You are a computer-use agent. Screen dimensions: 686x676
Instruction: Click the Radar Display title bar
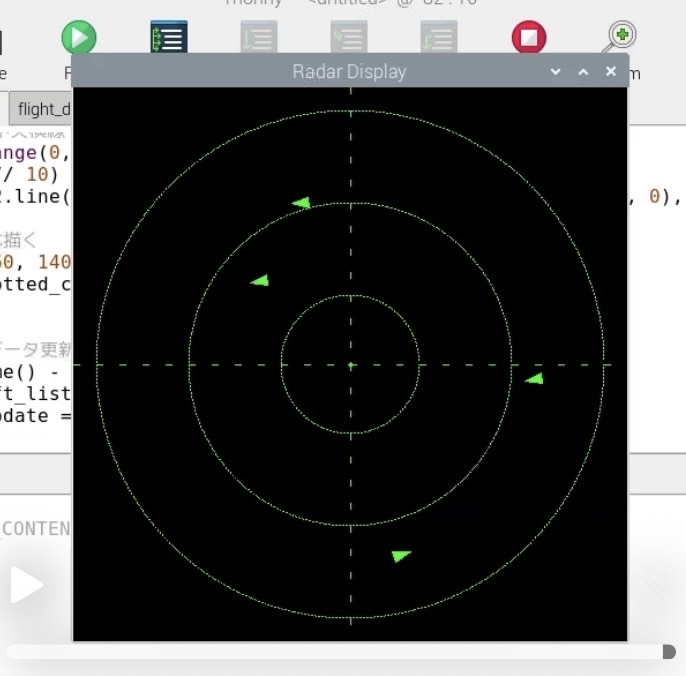pos(350,71)
